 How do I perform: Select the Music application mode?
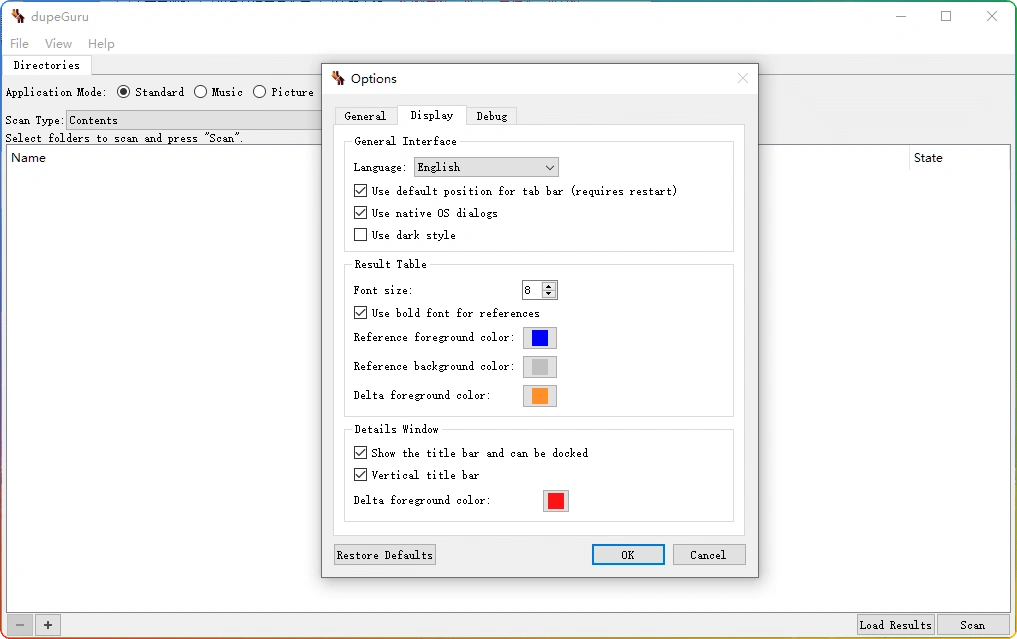coord(201,92)
